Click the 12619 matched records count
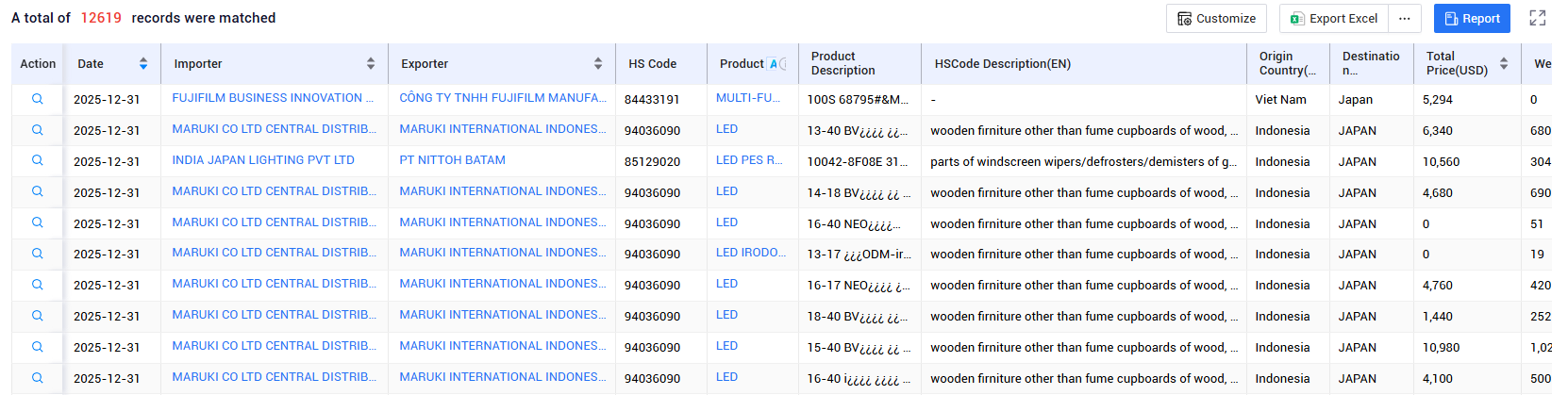Screen dimensions: 1568x395 click(101, 18)
